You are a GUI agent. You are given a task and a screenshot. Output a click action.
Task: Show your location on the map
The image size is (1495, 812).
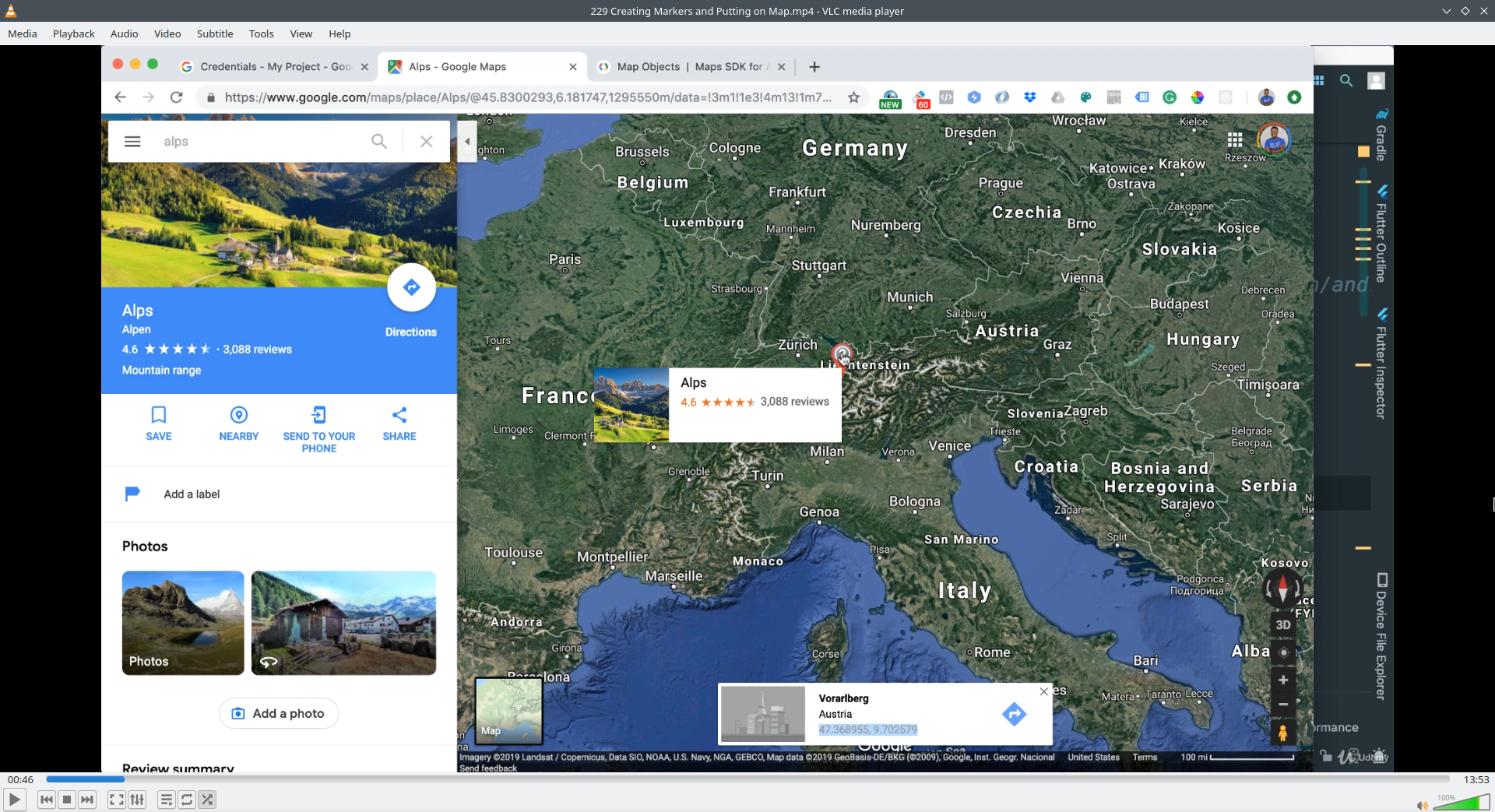click(1283, 652)
